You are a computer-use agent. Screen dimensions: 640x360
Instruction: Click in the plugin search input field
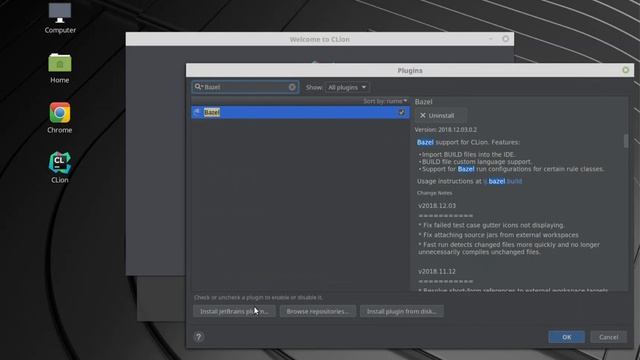tap(245, 87)
